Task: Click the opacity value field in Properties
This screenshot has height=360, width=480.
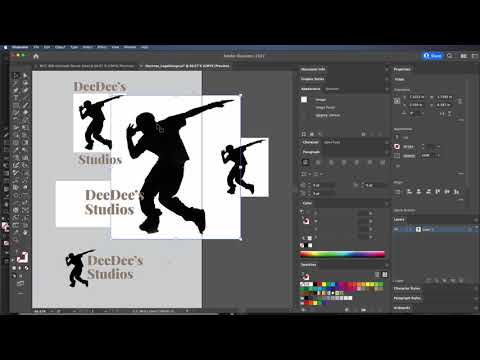Action: [428, 155]
